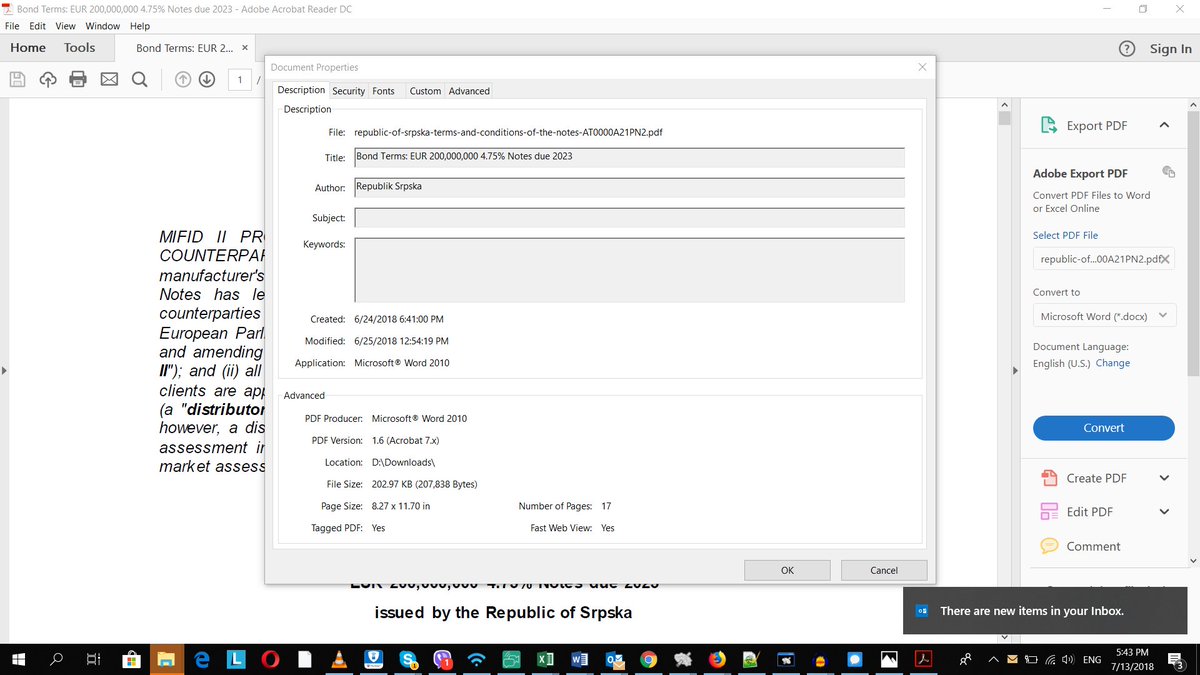Click the Export PDF tool icon
1200x675 pixels.
coord(1049,125)
